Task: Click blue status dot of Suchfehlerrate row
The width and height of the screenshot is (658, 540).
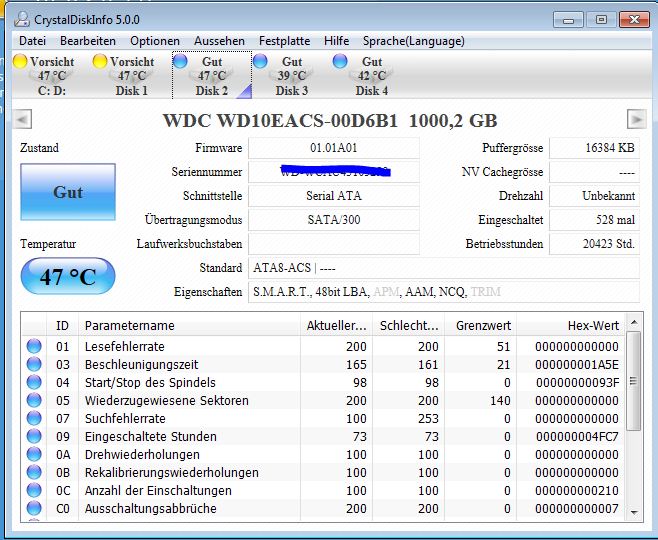Action: tap(34, 418)
